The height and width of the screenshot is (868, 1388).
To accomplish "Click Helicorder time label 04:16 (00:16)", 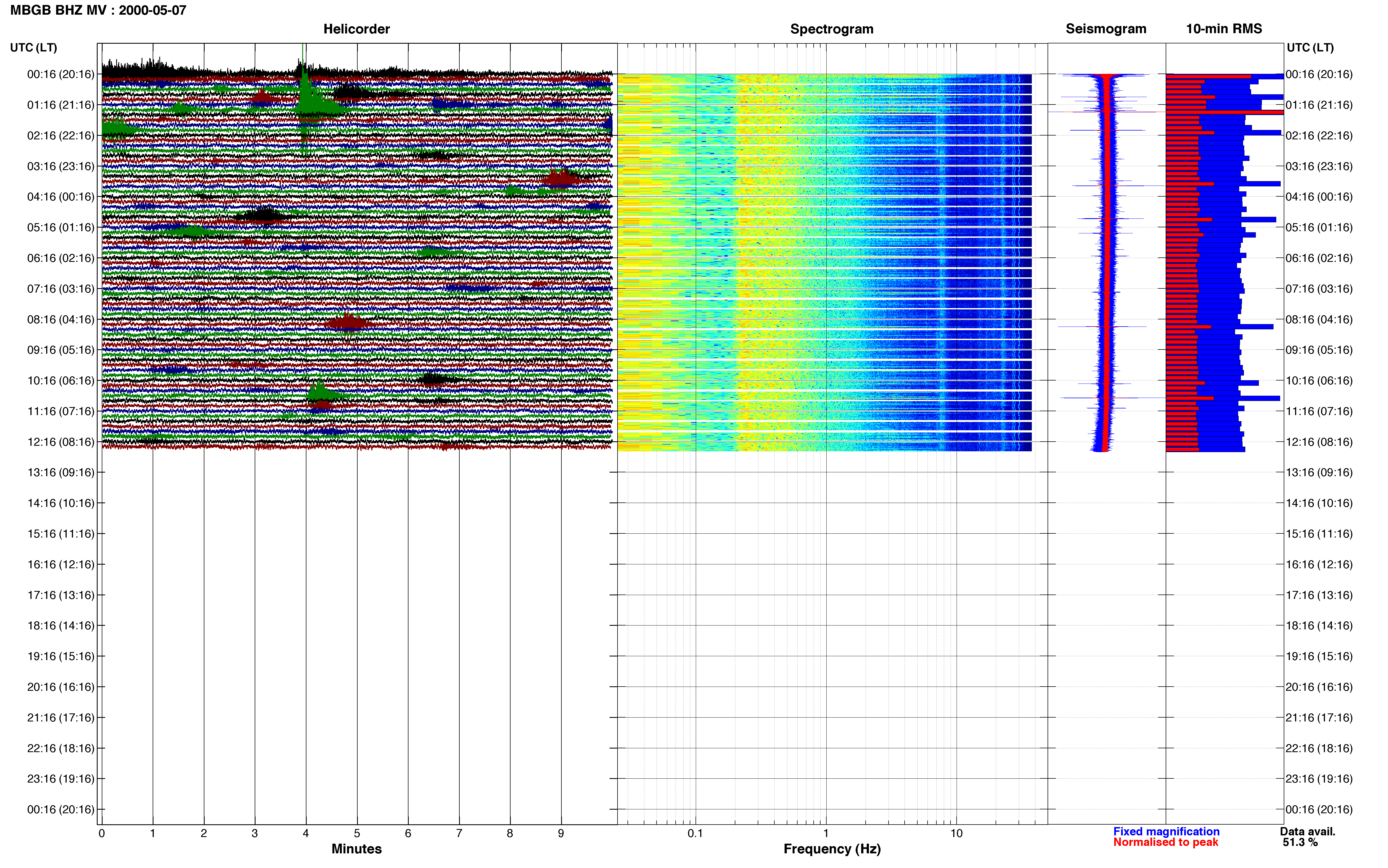I will click(60, 197).
